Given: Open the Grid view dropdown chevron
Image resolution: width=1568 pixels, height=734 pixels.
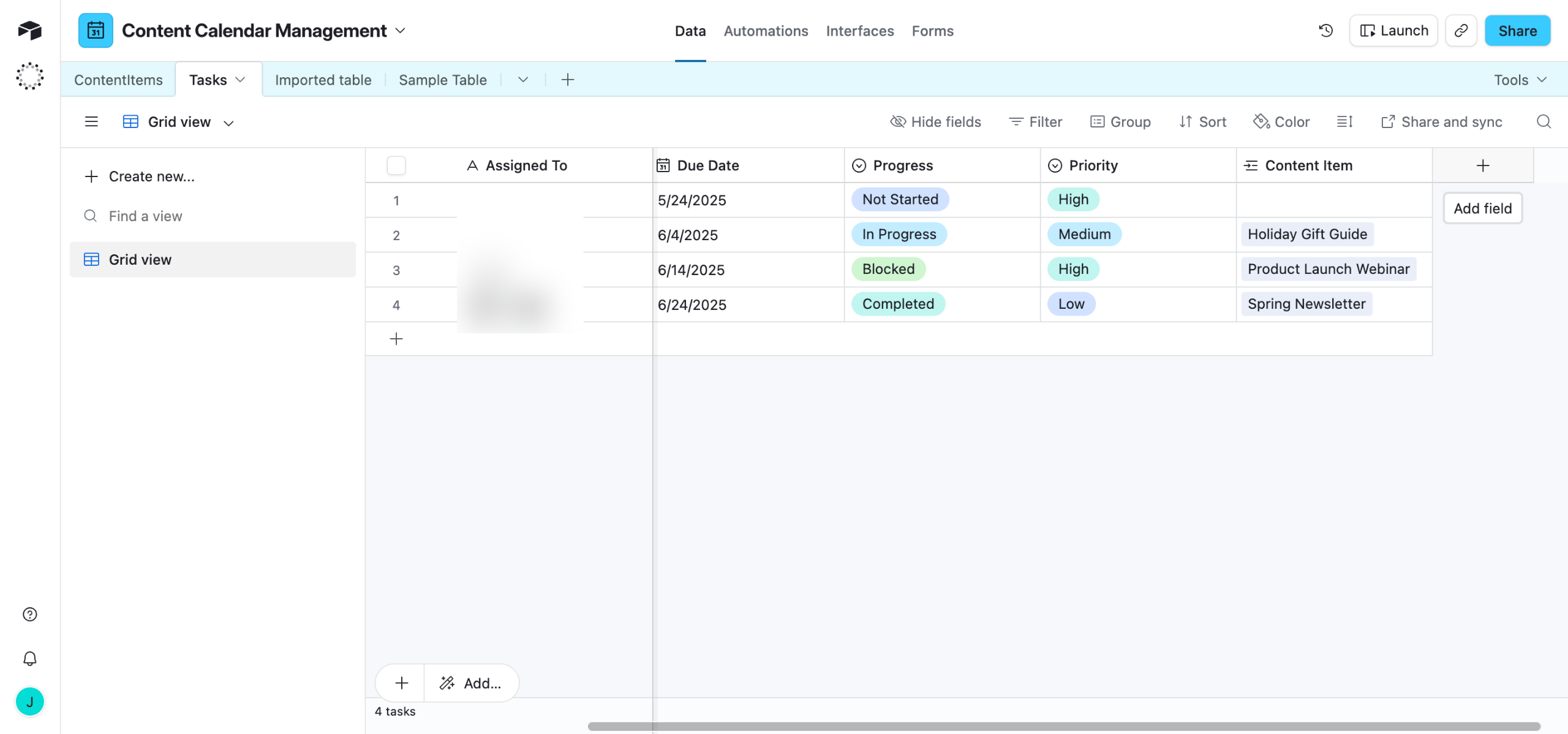Looking at the screenshot, I should (x=228, y=123).
